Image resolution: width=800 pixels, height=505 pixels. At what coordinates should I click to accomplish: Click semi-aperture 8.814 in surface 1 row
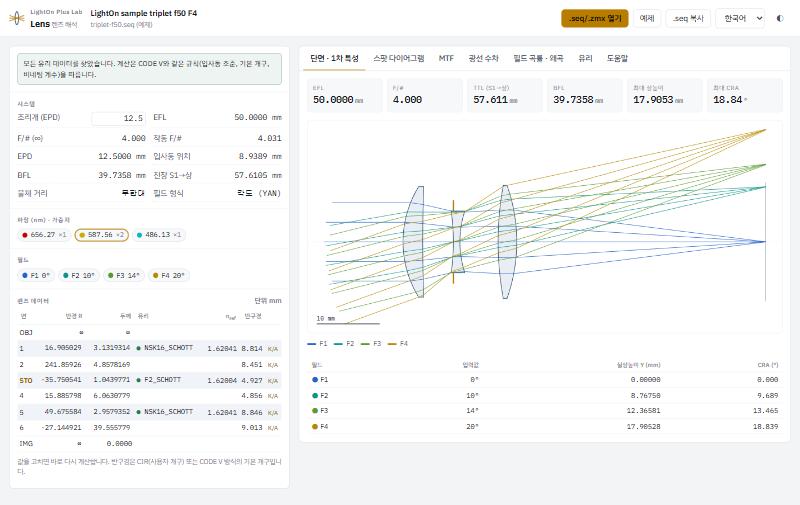coord(252,349)
